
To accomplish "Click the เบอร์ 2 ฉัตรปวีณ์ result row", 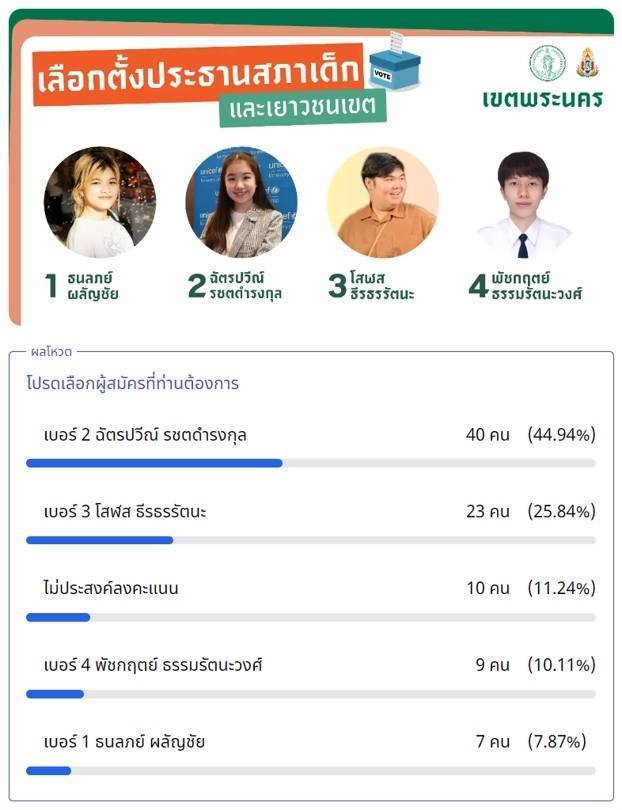I will [x=311, y=446].
